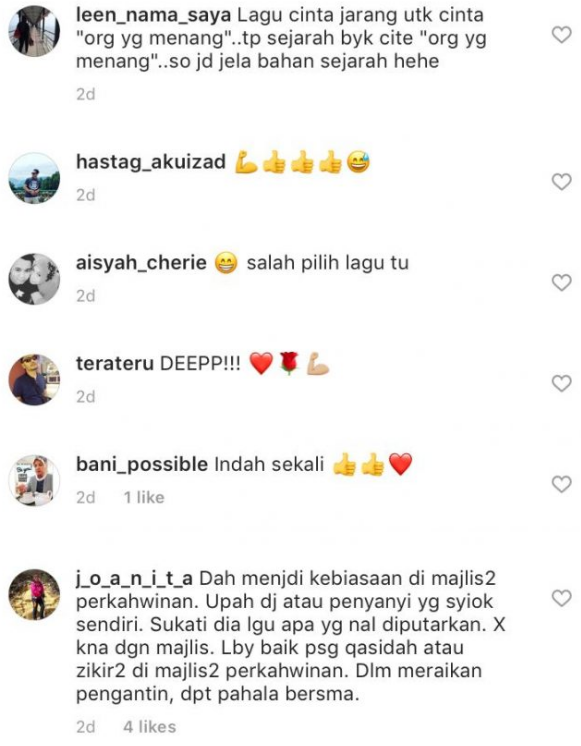581x746 pixels.
Task: View aisyah_cherie's black-and-white profile photo
Action: point(34,279)
